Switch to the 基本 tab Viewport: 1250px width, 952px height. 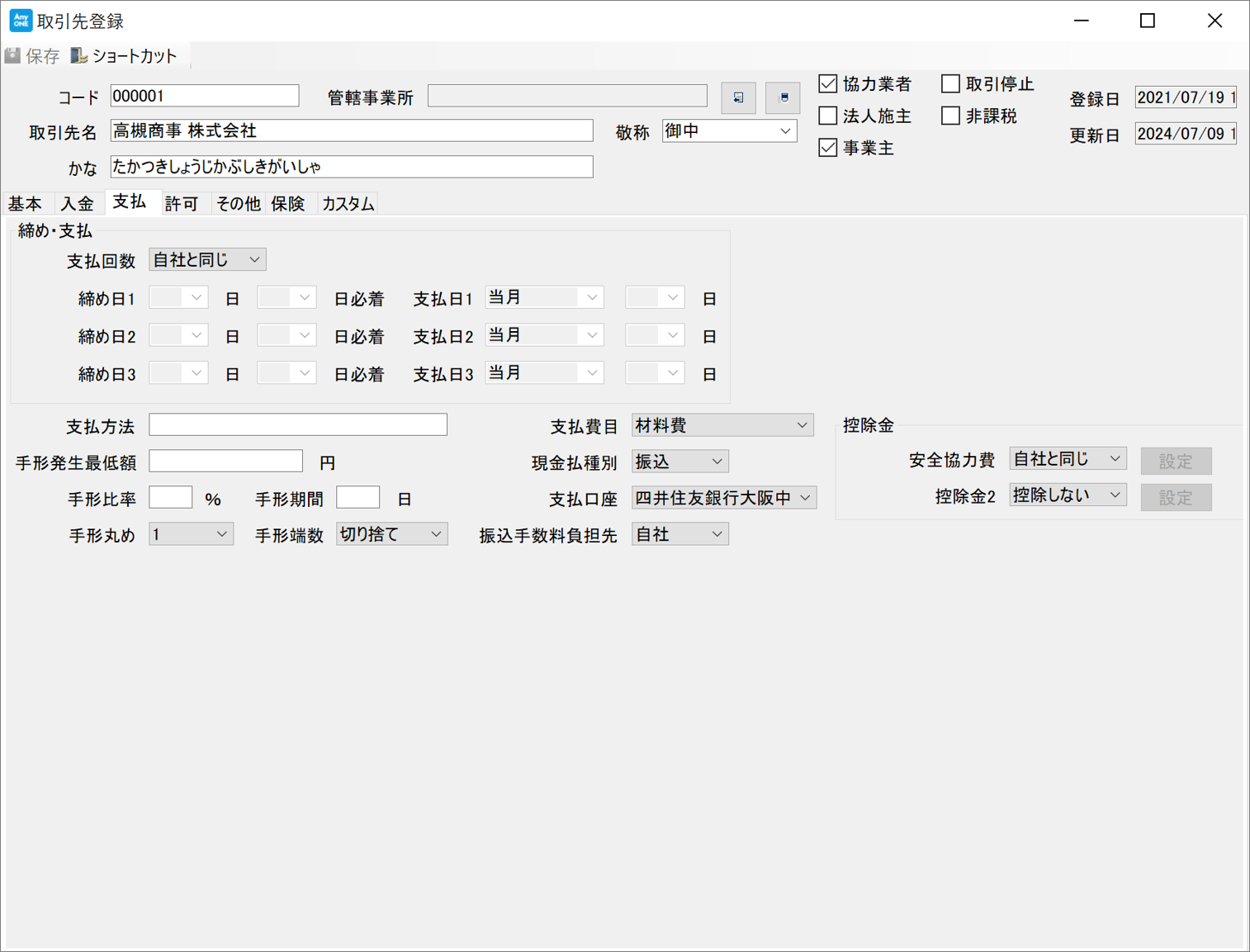tap(26, 204)
